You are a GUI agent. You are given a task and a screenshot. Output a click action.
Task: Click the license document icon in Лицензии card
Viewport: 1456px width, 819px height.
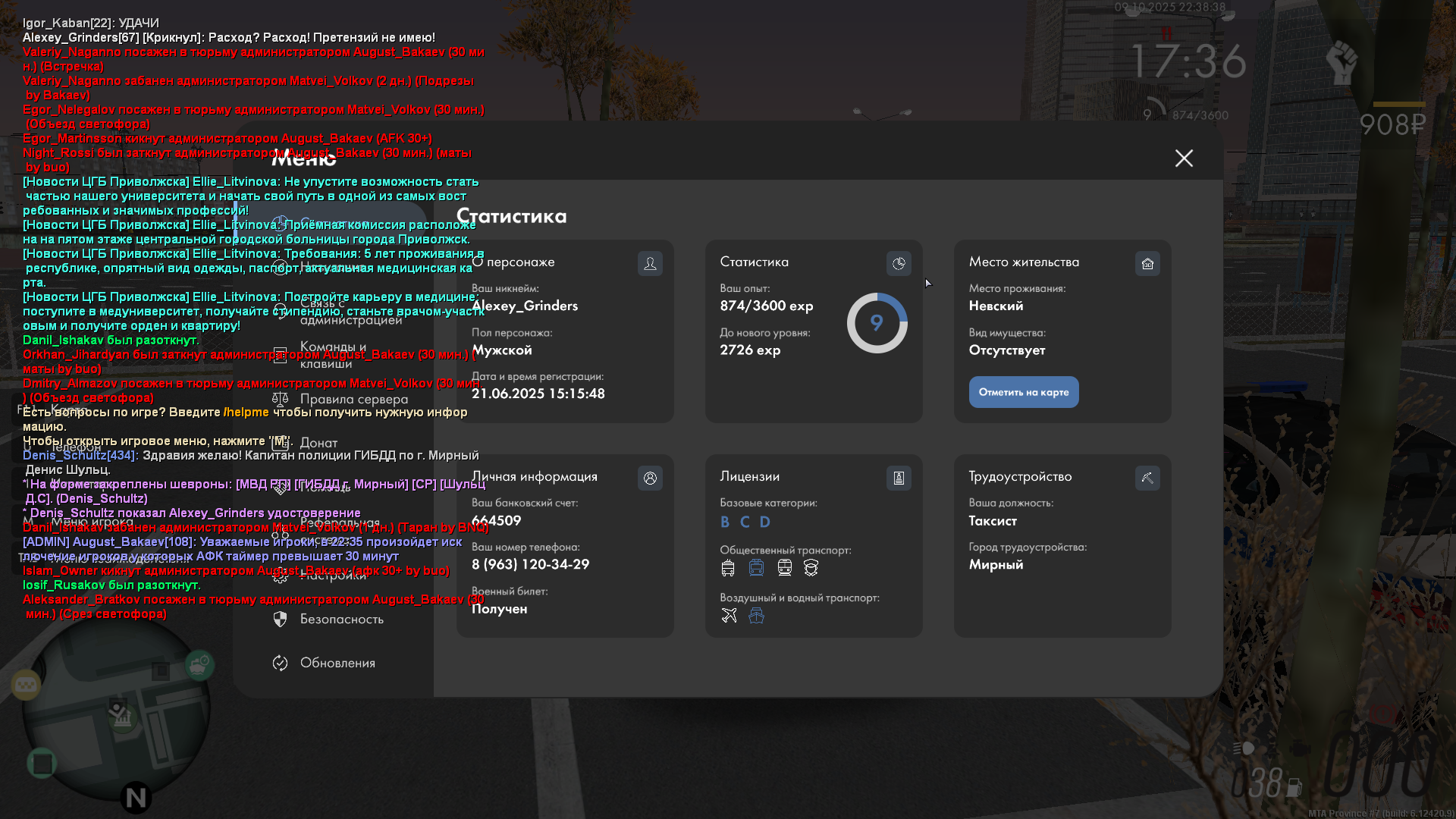tap(899, 478)
